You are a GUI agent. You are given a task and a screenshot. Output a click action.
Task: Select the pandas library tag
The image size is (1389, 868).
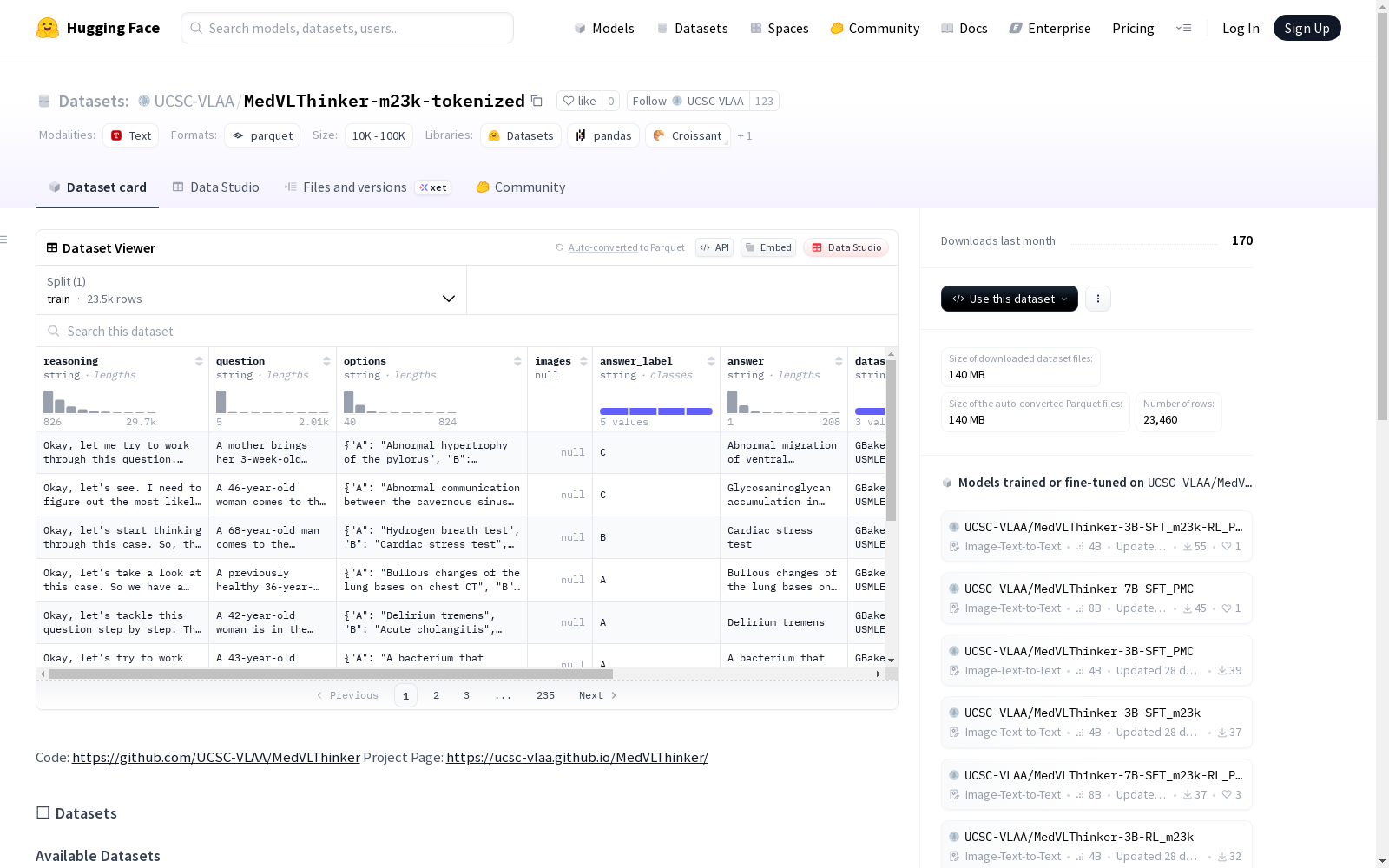(x=603, y=135)
